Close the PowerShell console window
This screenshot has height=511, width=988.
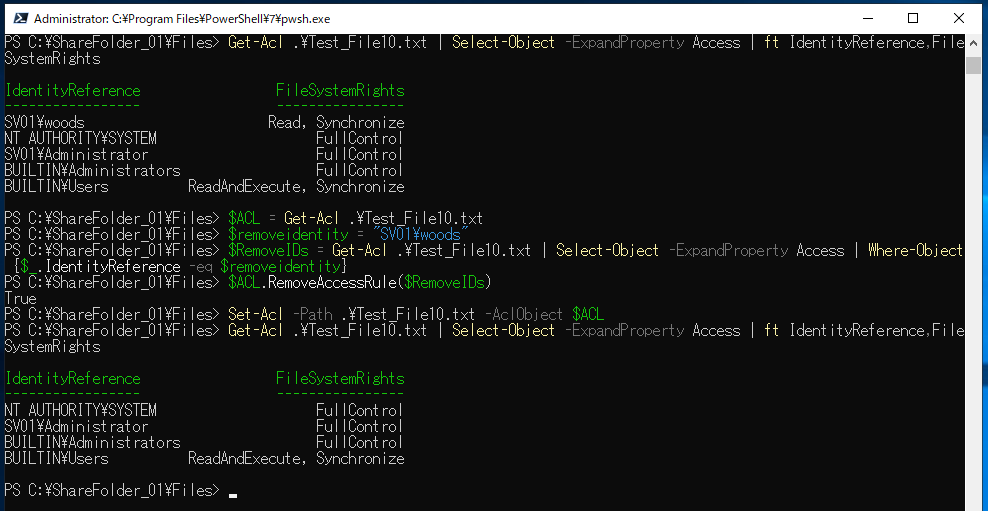[x=958, y=18]
